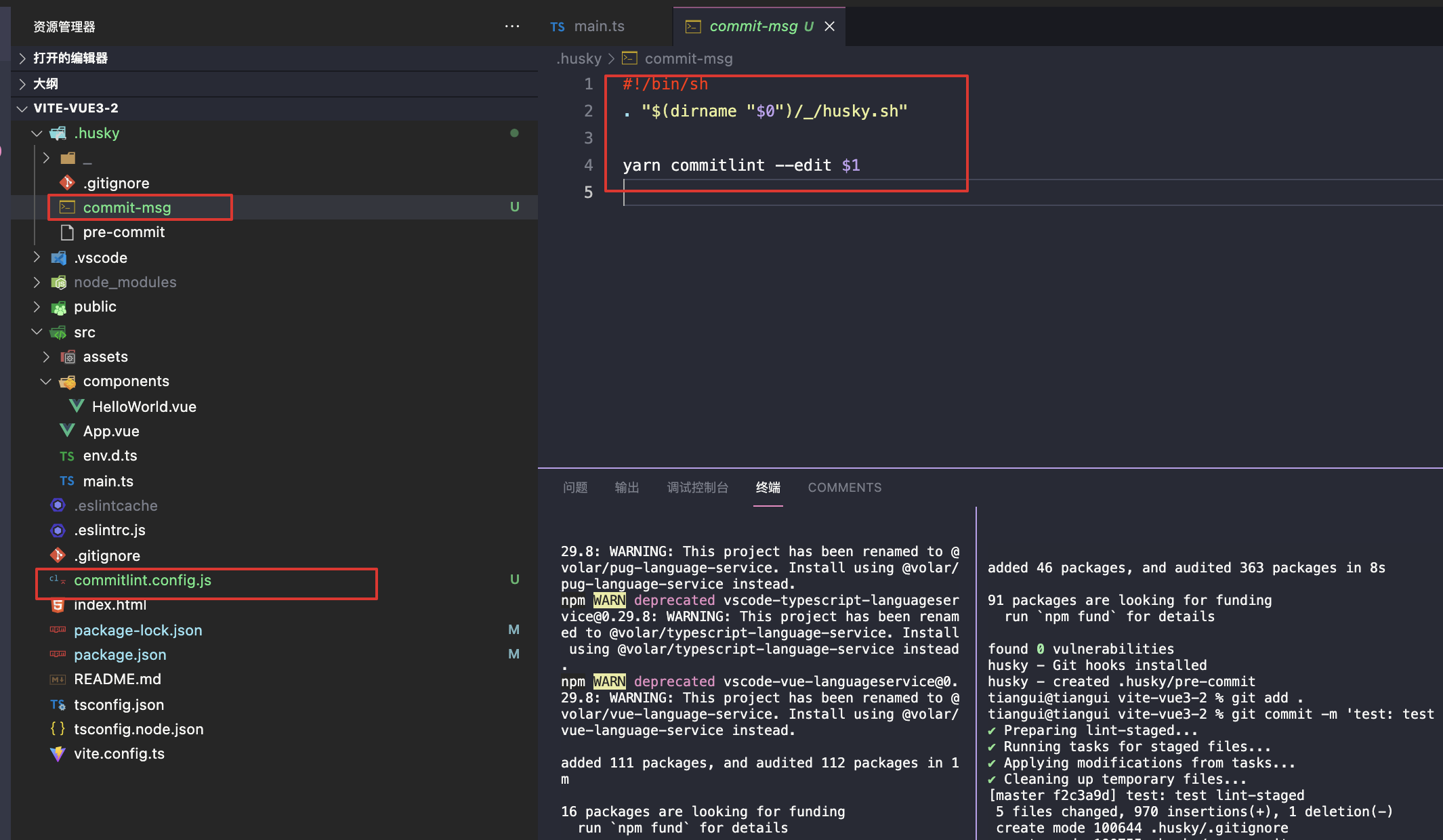Click .husky in the breadcrumb path
The height and width of the screenshot is (840, 1443).
pyautogui.click(x=579, y=58)
